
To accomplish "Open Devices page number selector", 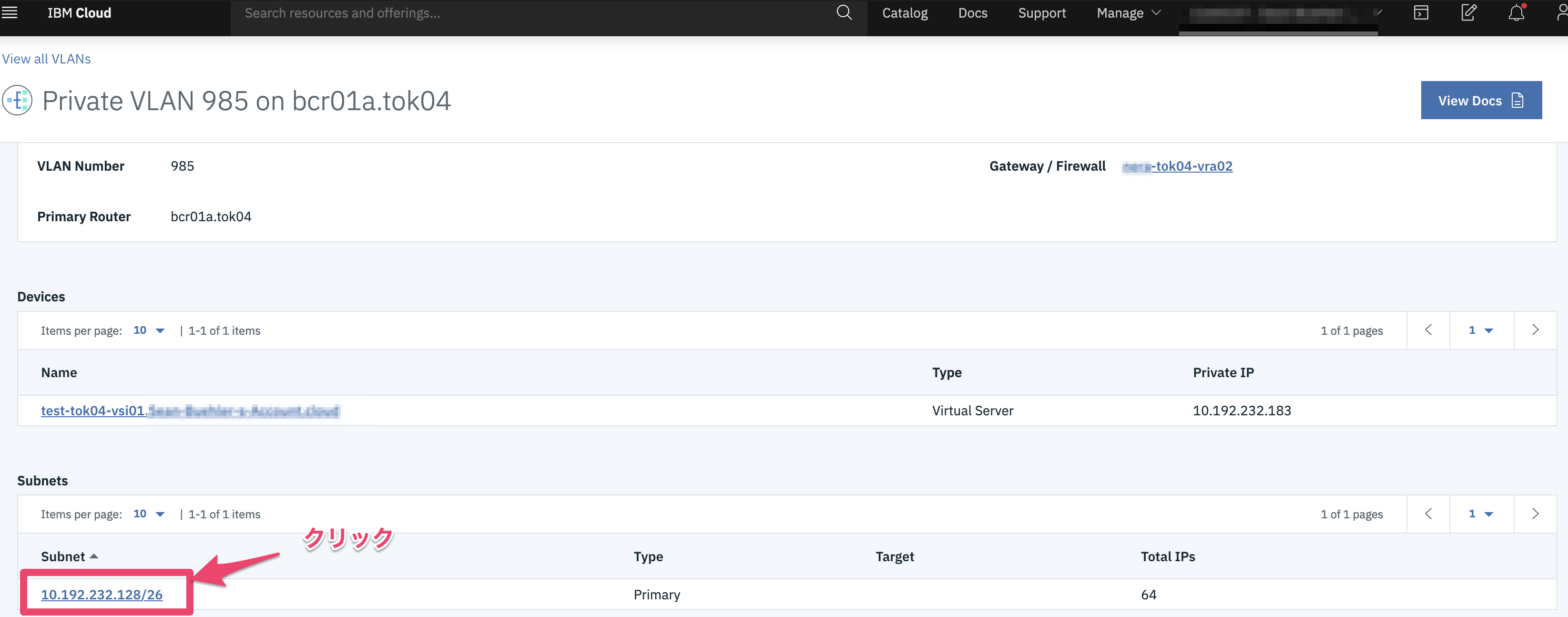I will pyautogui.click(x=1481, y=330).
